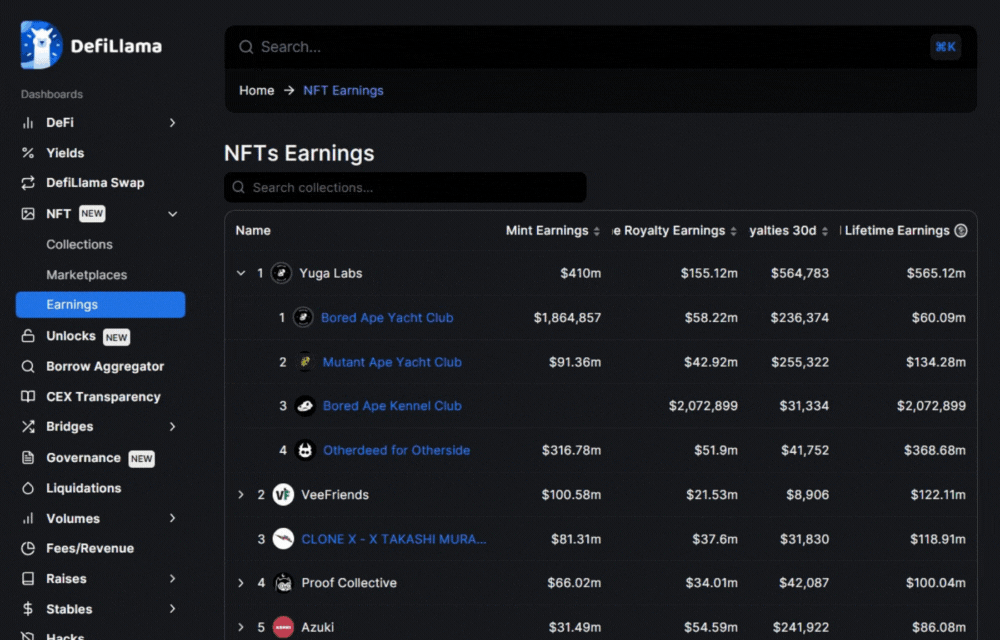This screenshot has height=640, width=1000.
Task: Click the VeeFriends logo icon
Action: [283, 495]
